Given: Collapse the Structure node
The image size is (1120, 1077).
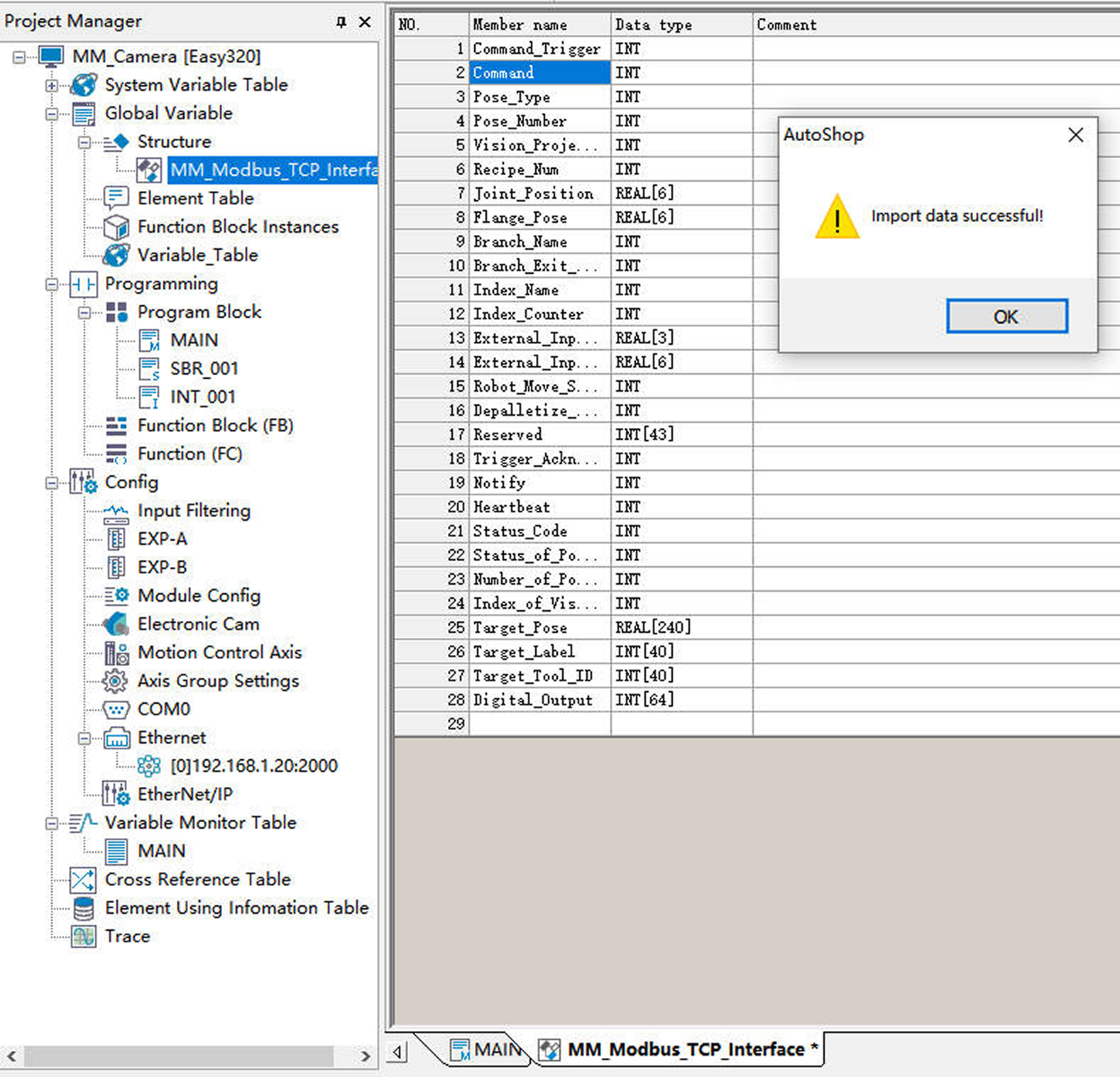Looking at the screenshot, I should pyautogui.click(x=84, y=143).
